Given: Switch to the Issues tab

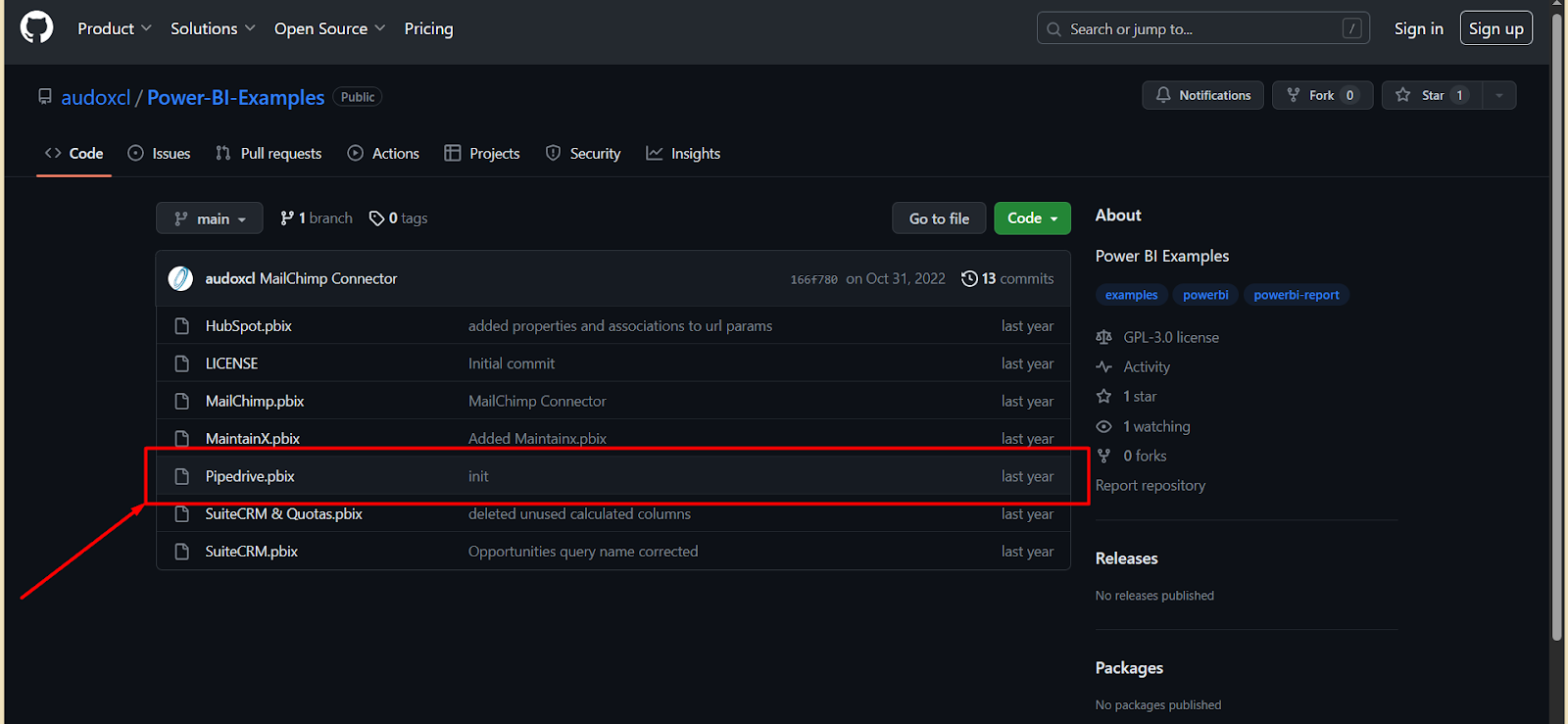Looking at the screenshot, I should coord(159,153).
